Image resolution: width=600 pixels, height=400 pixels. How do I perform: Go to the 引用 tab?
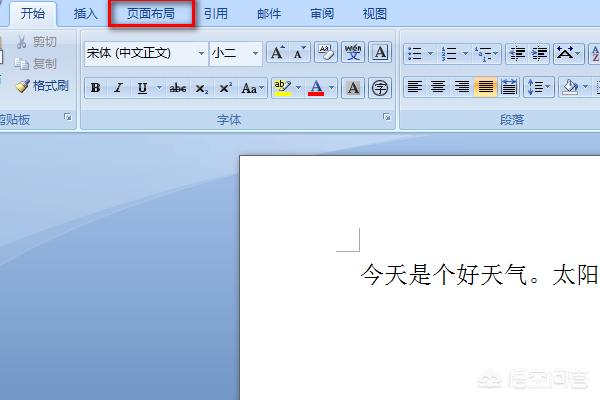pyautogui.click(x=215, y=14)
